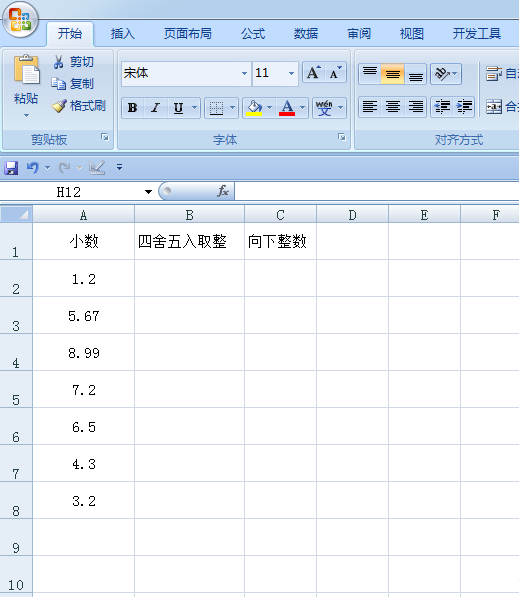Open the clipboard dialog launcher
Screen dimensions: 519x597
[105, 137]
